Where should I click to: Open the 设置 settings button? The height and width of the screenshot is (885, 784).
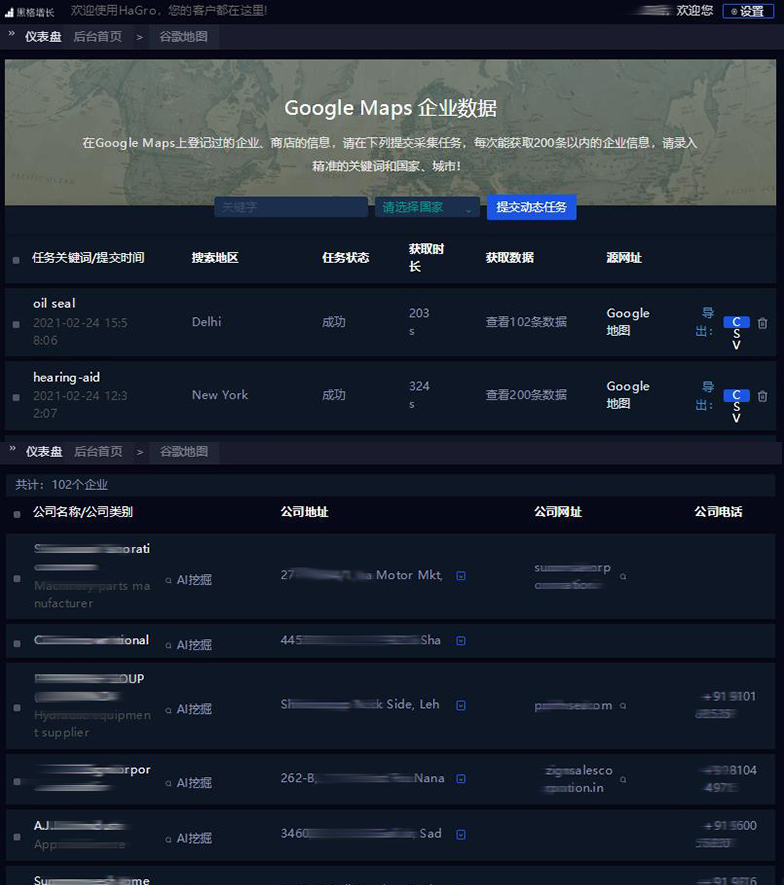click(x=747, y=11)
